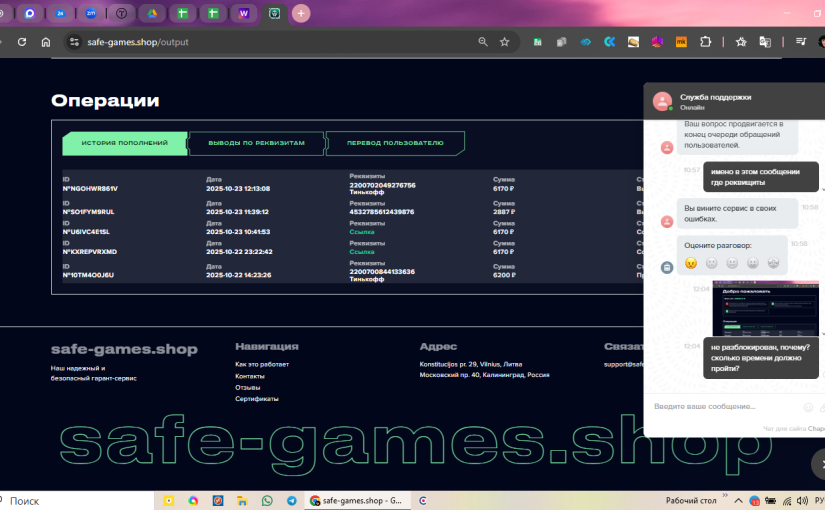The image size is (825, 510).
Task: Open a new browser tab
Action: point(301,14)
